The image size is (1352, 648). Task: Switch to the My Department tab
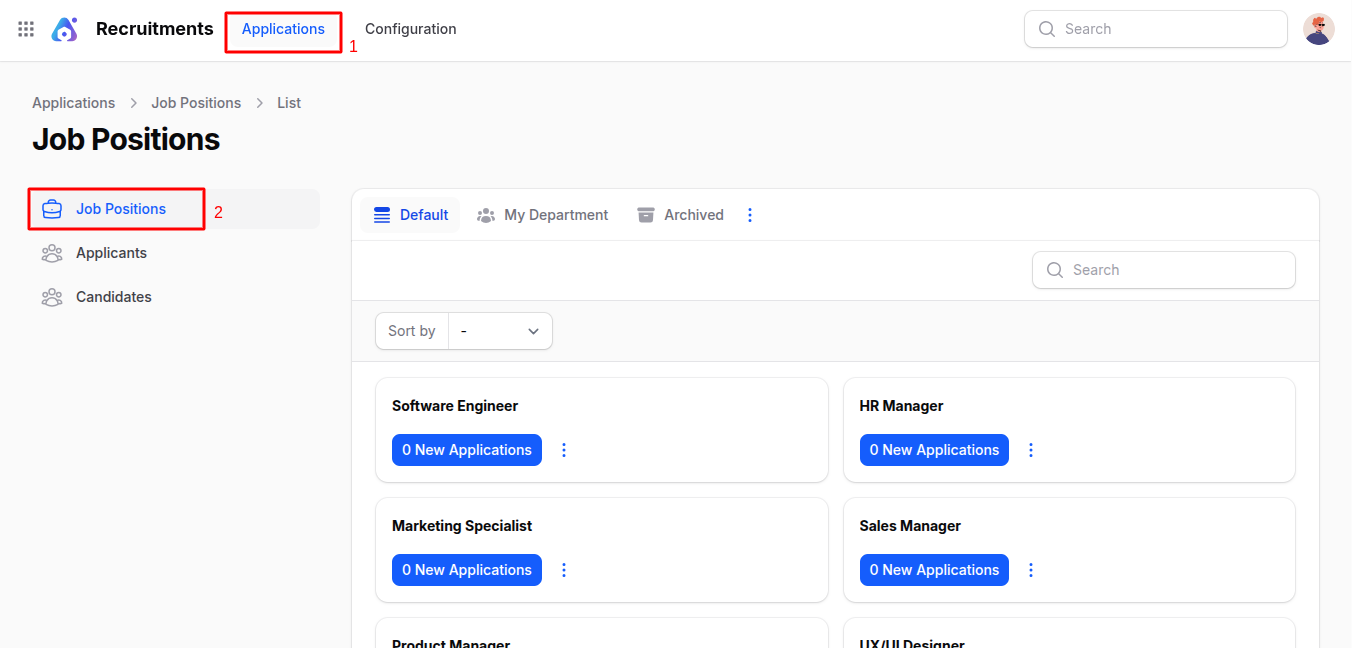click(543, 215)
